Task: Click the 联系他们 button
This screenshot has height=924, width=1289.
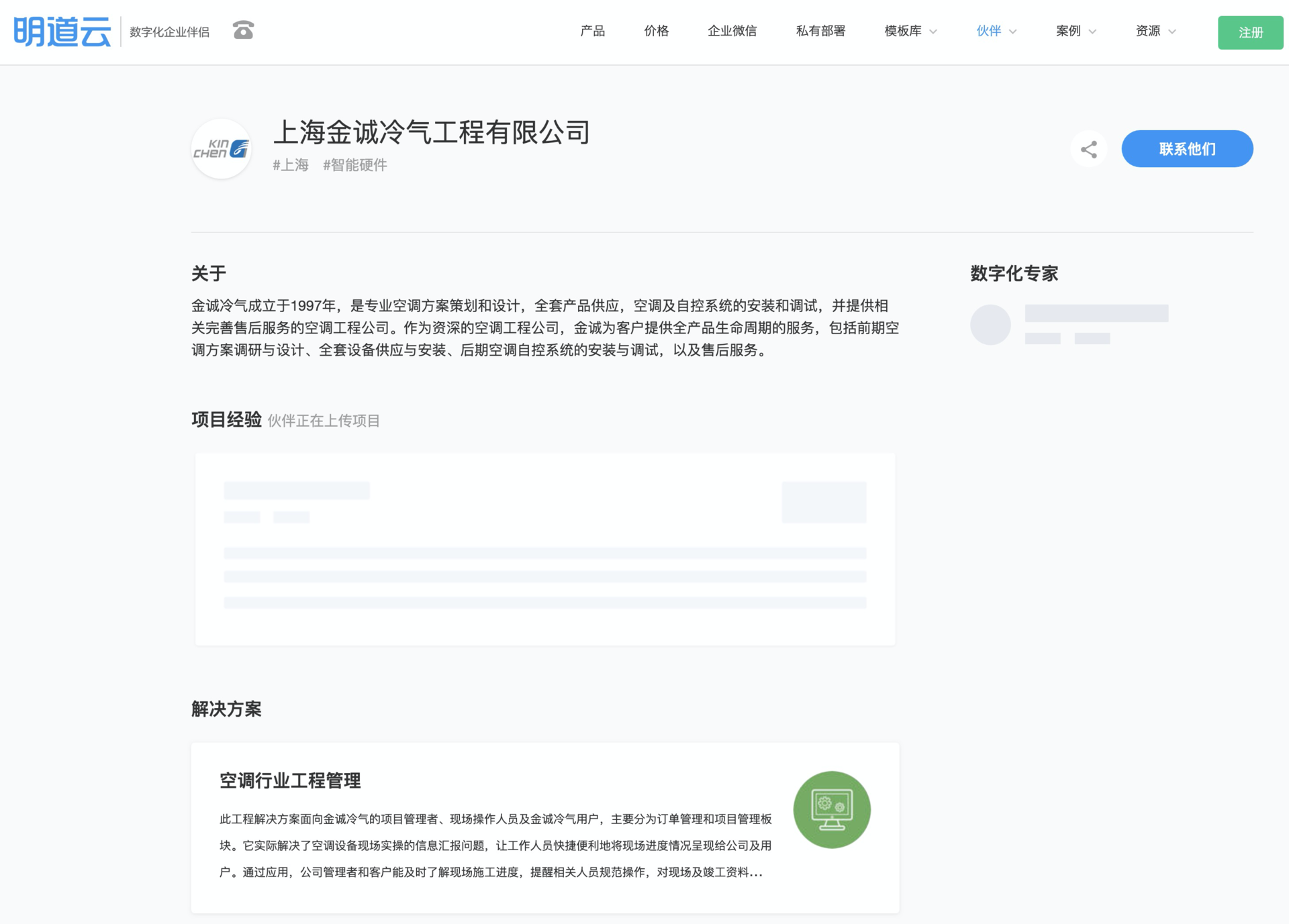Action: coord(1186,149)
